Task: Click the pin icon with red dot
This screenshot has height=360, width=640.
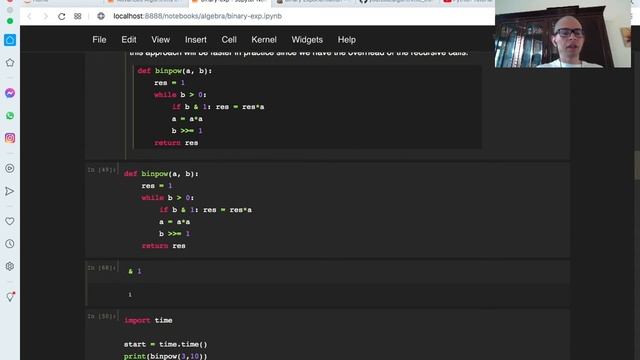Action: pos(10,297)
